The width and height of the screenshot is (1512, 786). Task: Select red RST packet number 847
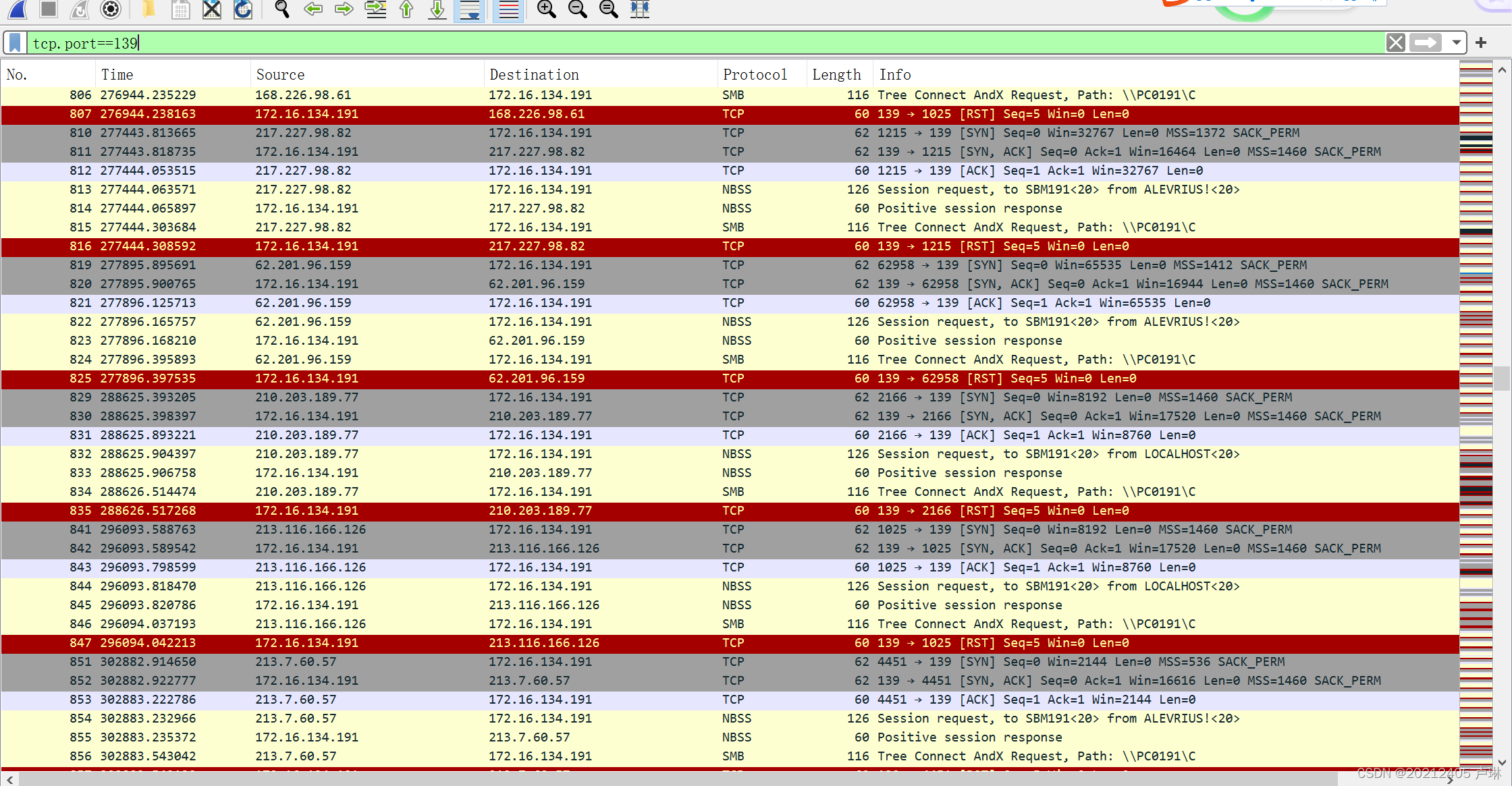(730, 643)
